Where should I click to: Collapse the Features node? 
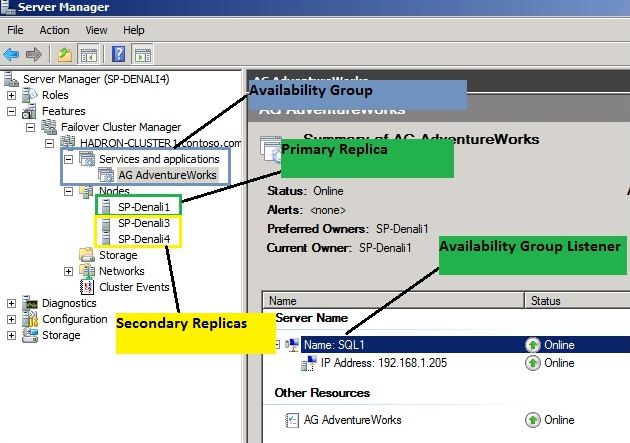click(x=12, y=111)
